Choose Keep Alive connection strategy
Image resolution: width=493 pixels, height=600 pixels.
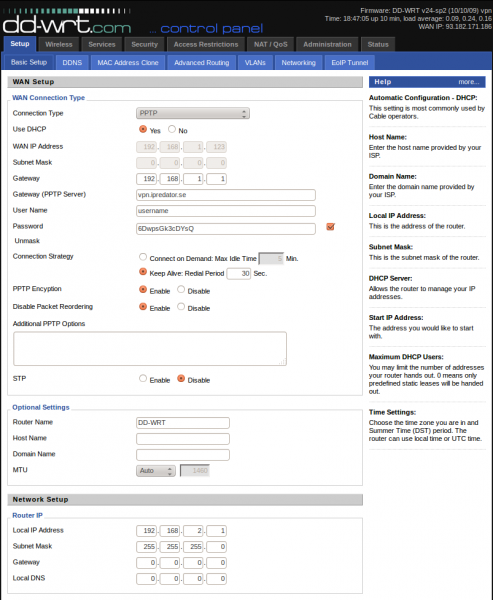(x=143, y=272)
